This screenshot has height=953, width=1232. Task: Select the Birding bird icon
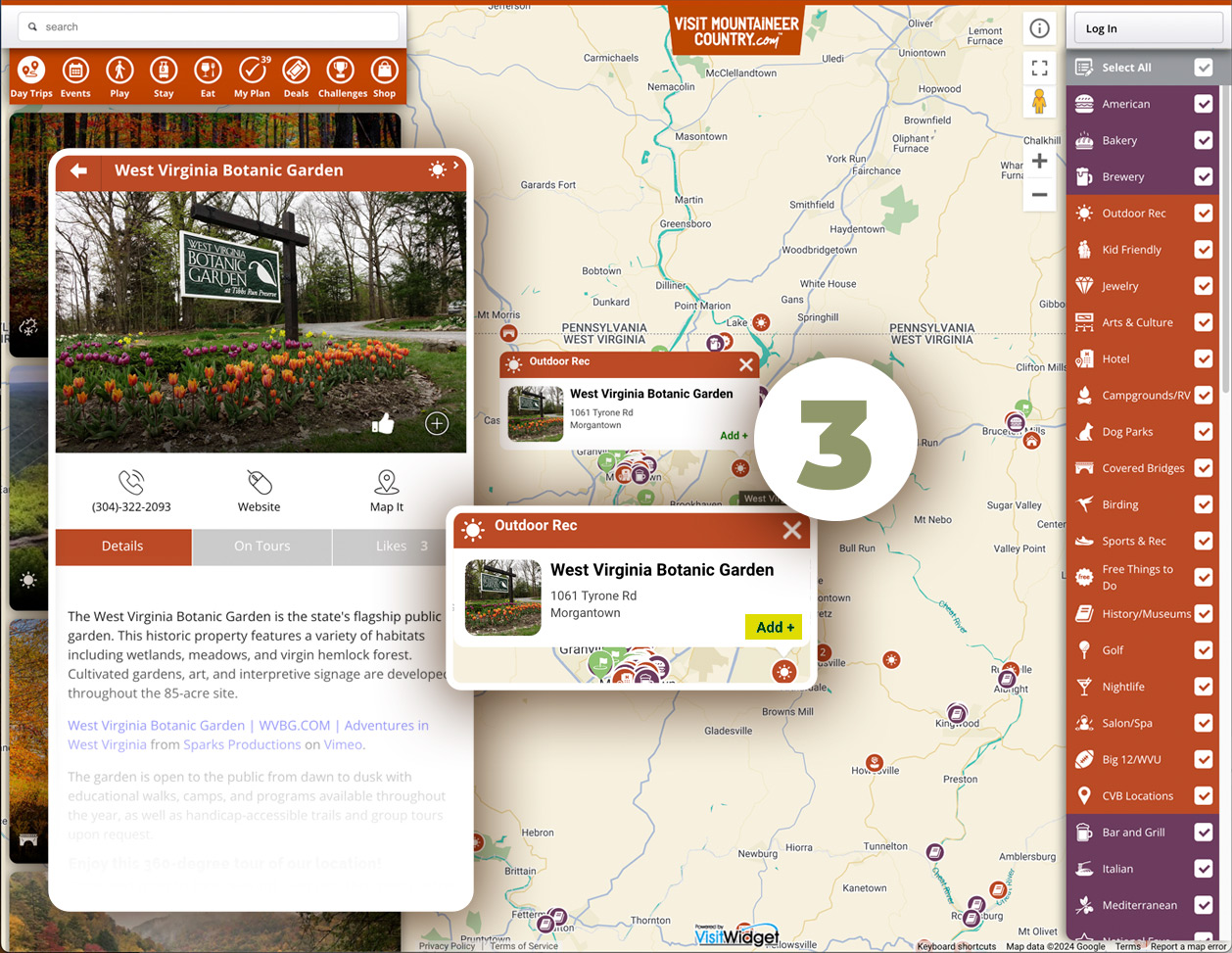point(1084,504)
